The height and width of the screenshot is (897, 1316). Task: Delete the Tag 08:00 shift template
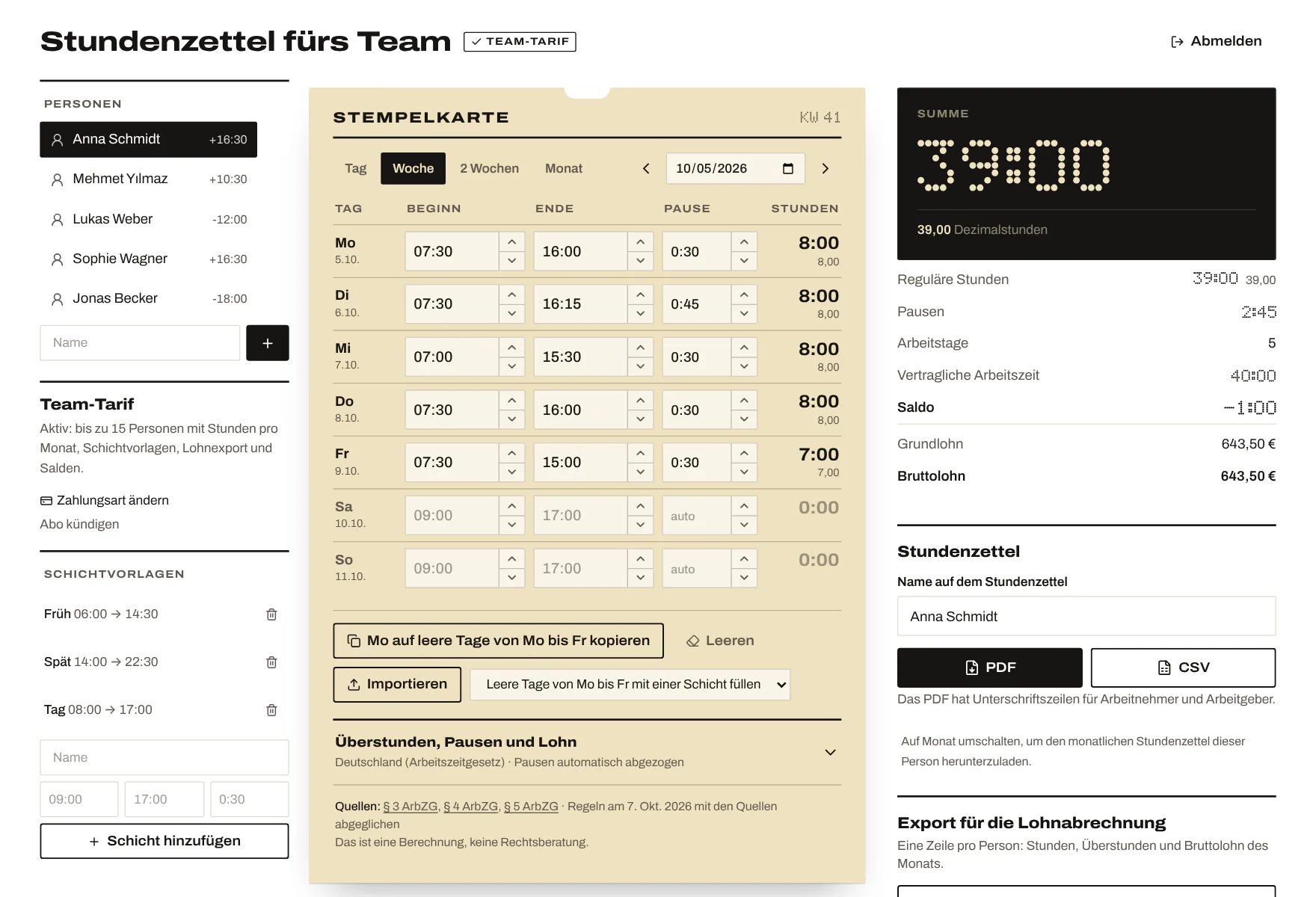point(271,710)
